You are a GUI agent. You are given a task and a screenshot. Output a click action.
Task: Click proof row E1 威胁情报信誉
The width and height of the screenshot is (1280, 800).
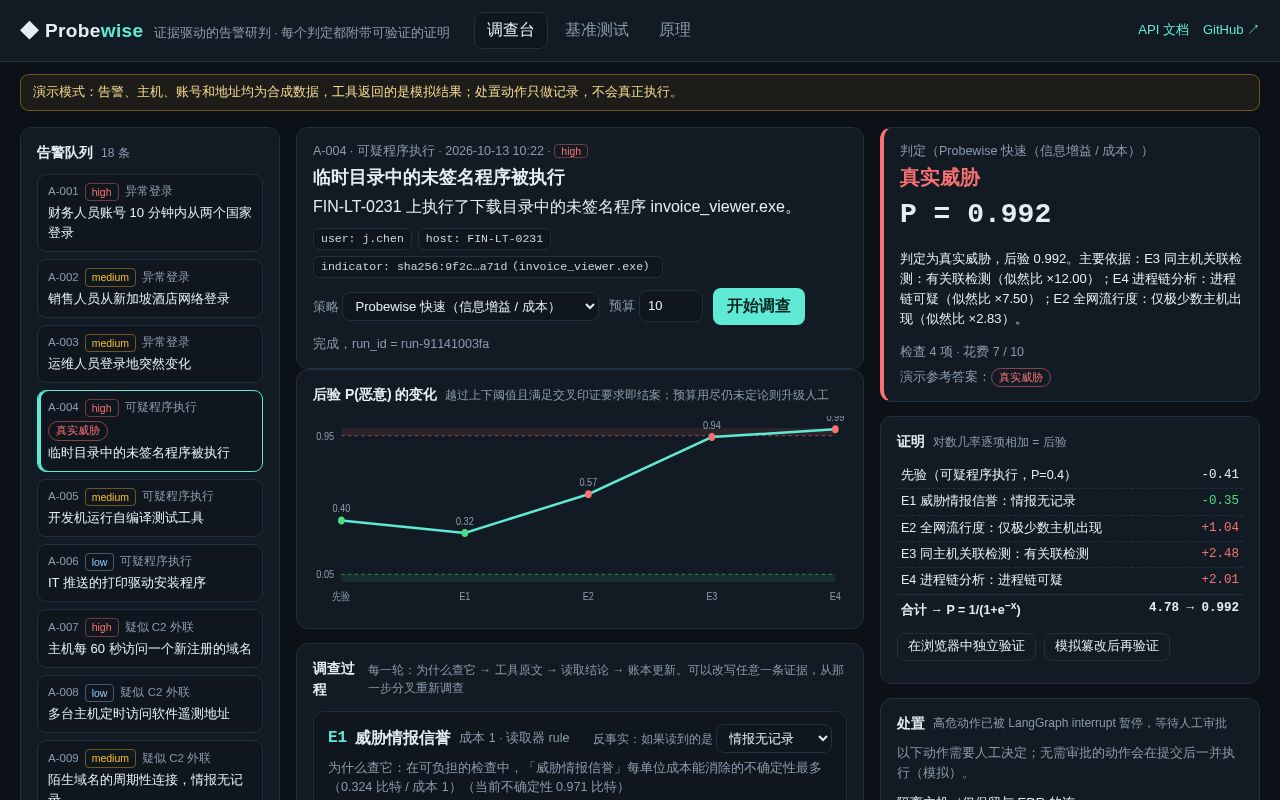coord(1070,501)
